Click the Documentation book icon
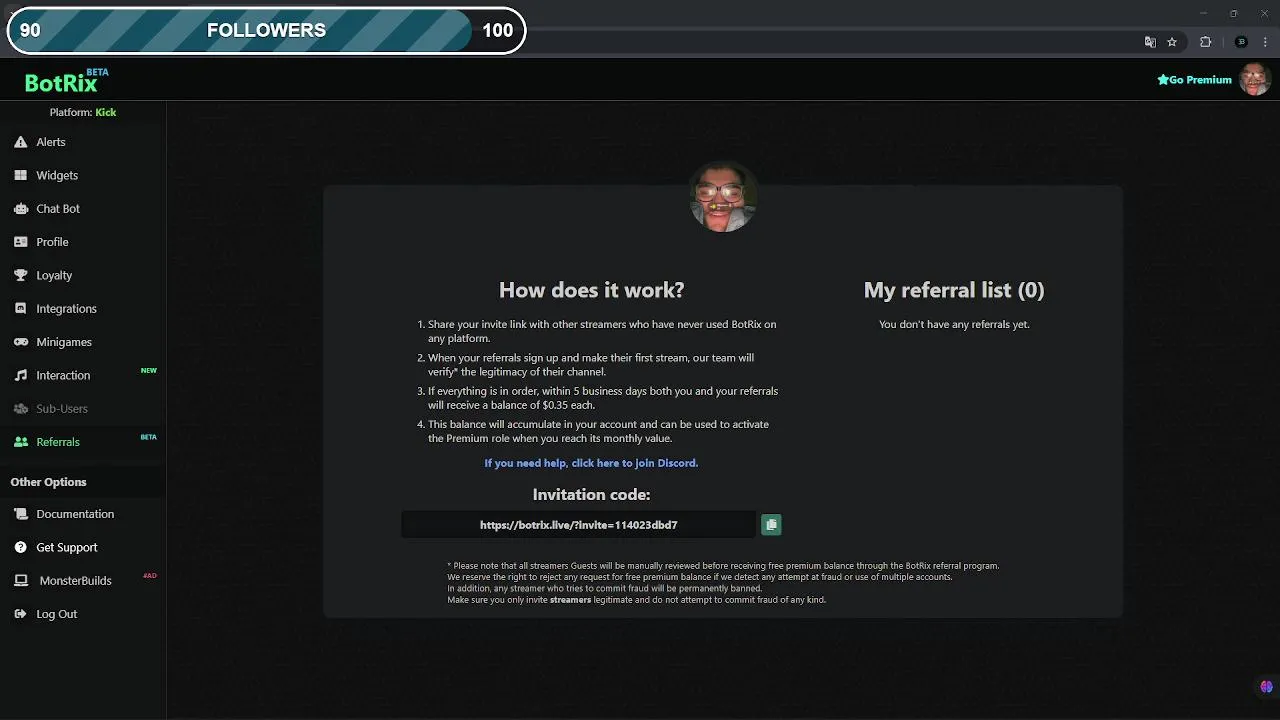 20,514
